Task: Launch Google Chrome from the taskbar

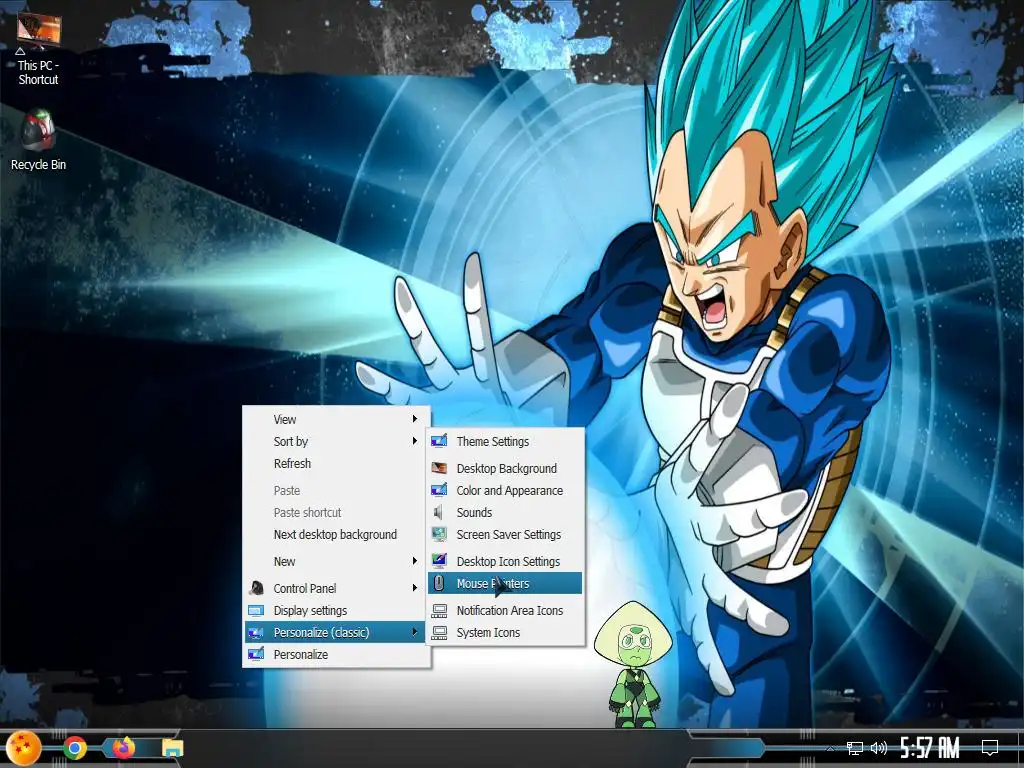Action: pos(74,748)
